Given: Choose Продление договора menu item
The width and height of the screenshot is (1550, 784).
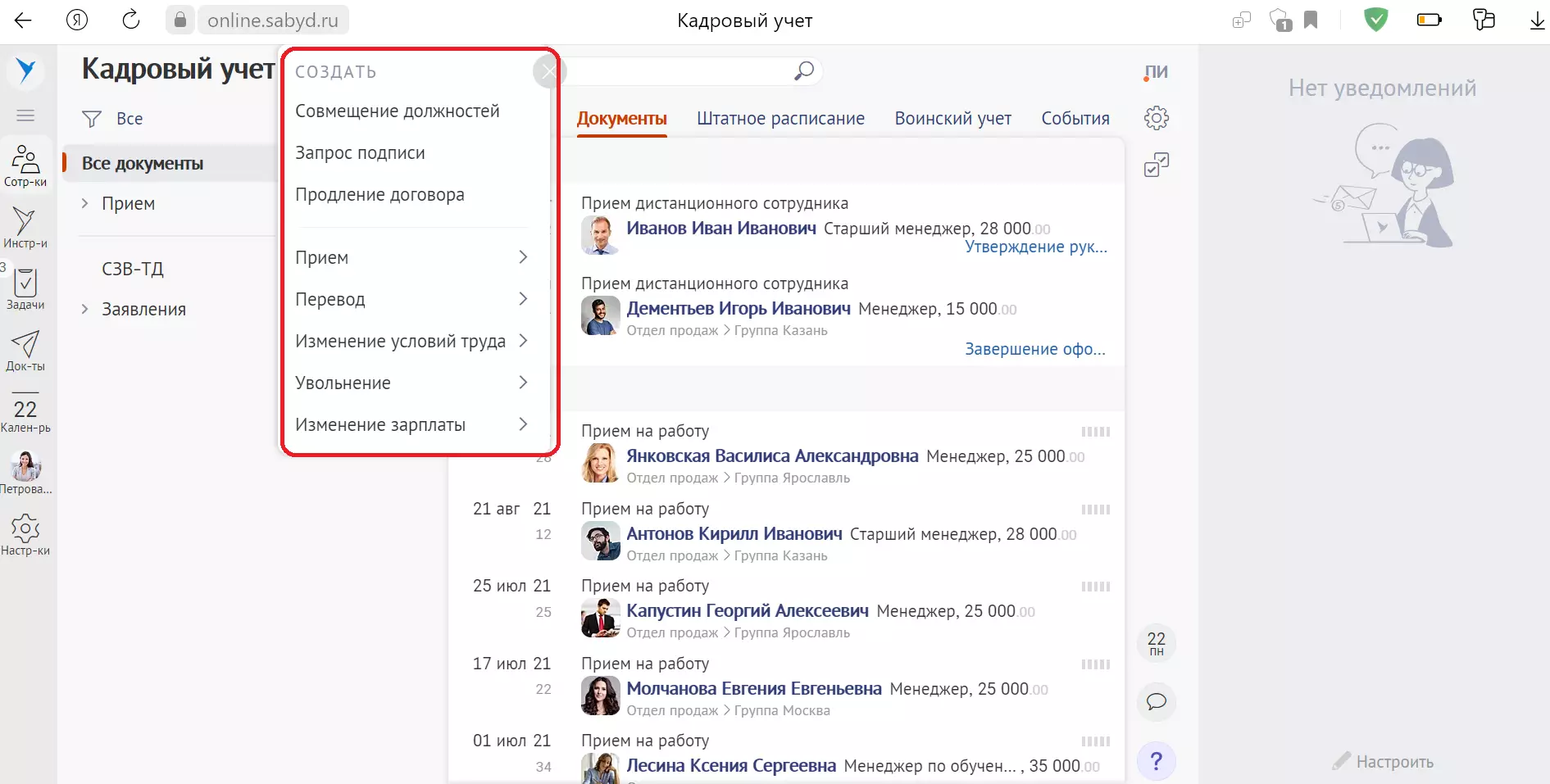Looking at the screenshot, I should [x=380, y=195].
